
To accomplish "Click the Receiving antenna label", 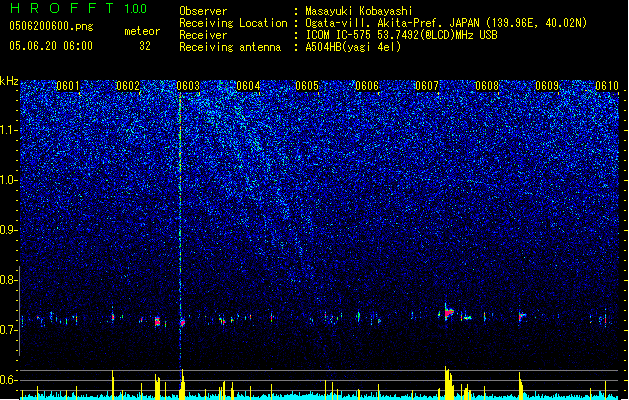I will click(230, 47).
